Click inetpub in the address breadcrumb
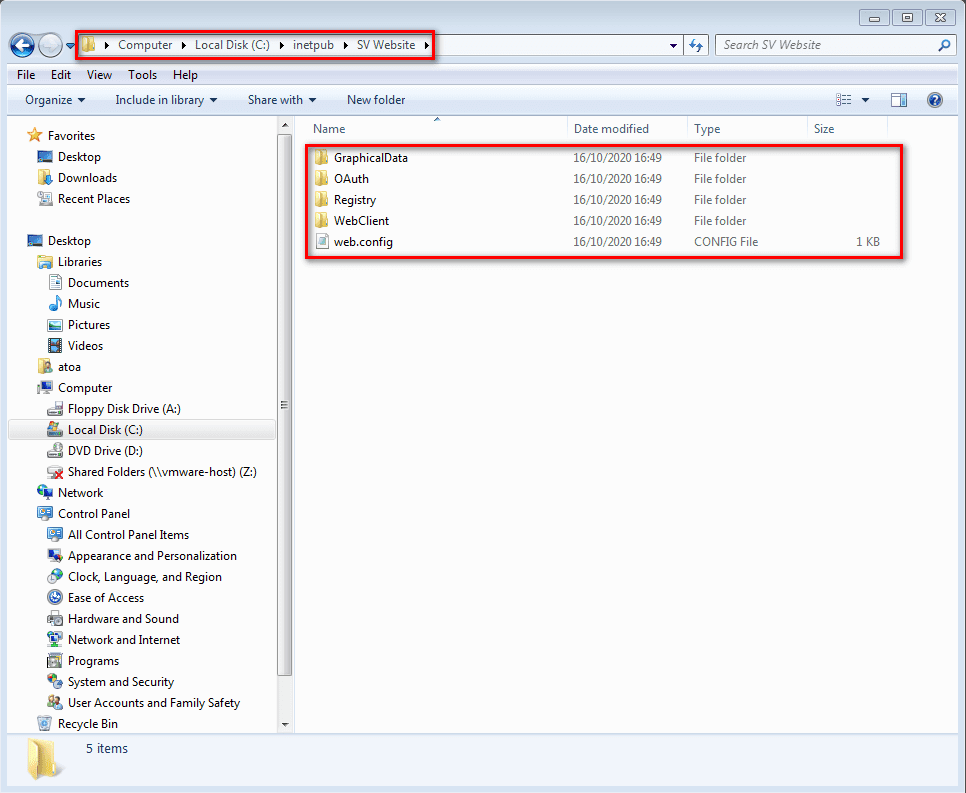966x793 pixels. click(312, 45)
